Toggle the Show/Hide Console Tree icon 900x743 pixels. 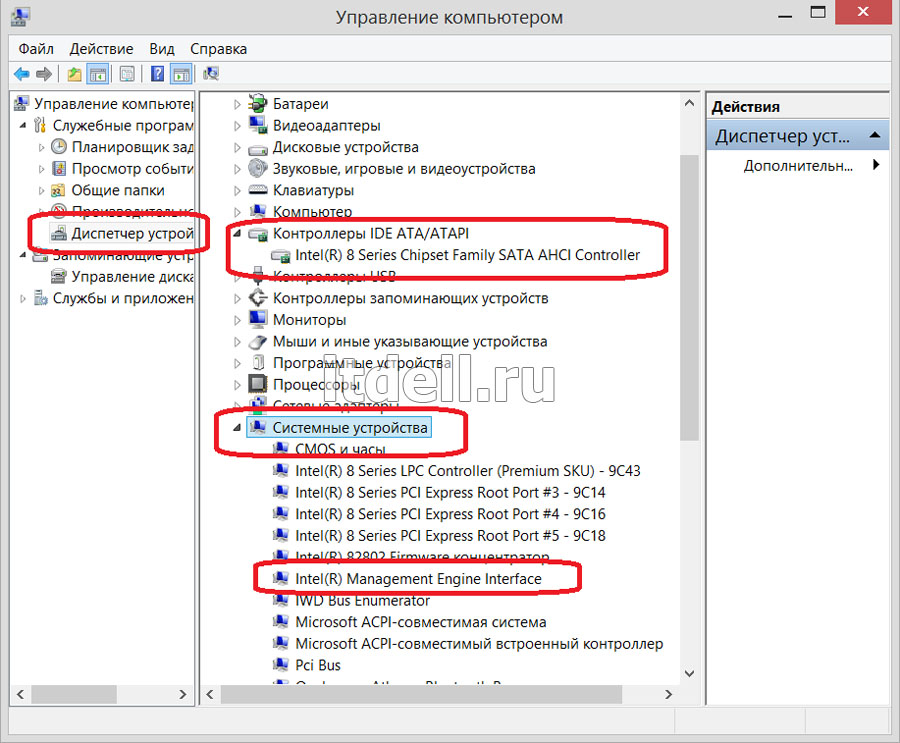(98, 73)
